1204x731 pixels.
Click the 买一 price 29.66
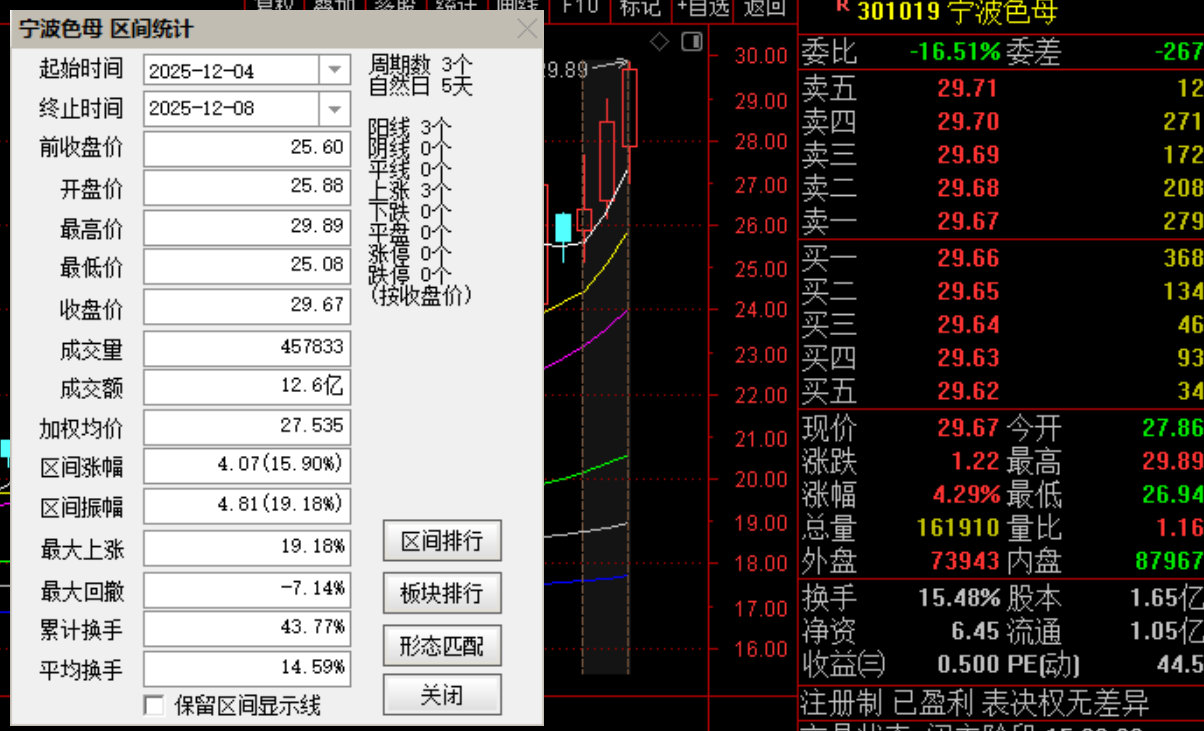click(x=968, y=259)
